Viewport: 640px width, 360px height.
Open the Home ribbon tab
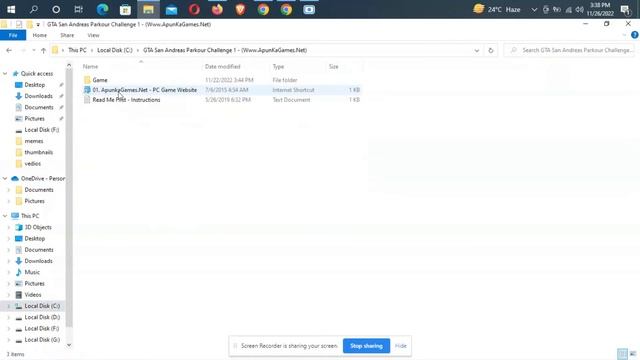[x=40, y=36]
